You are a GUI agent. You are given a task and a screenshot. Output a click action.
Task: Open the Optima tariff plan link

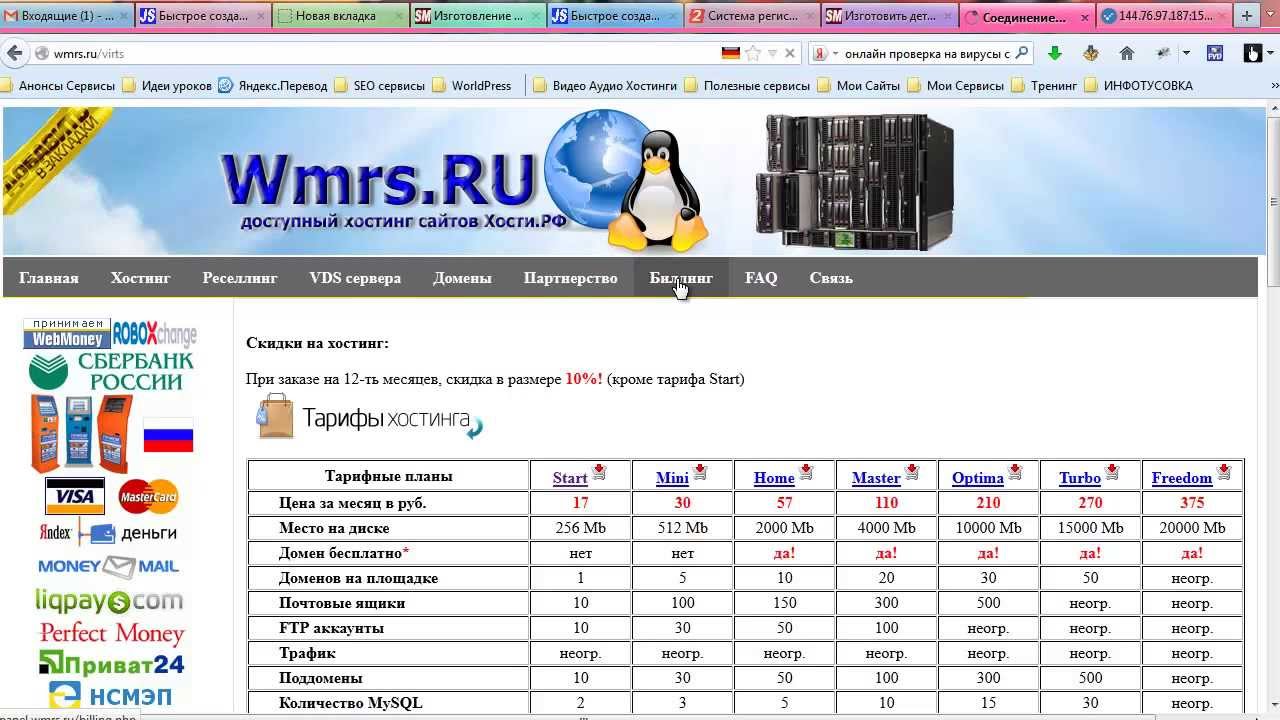(x=978, y=478)
